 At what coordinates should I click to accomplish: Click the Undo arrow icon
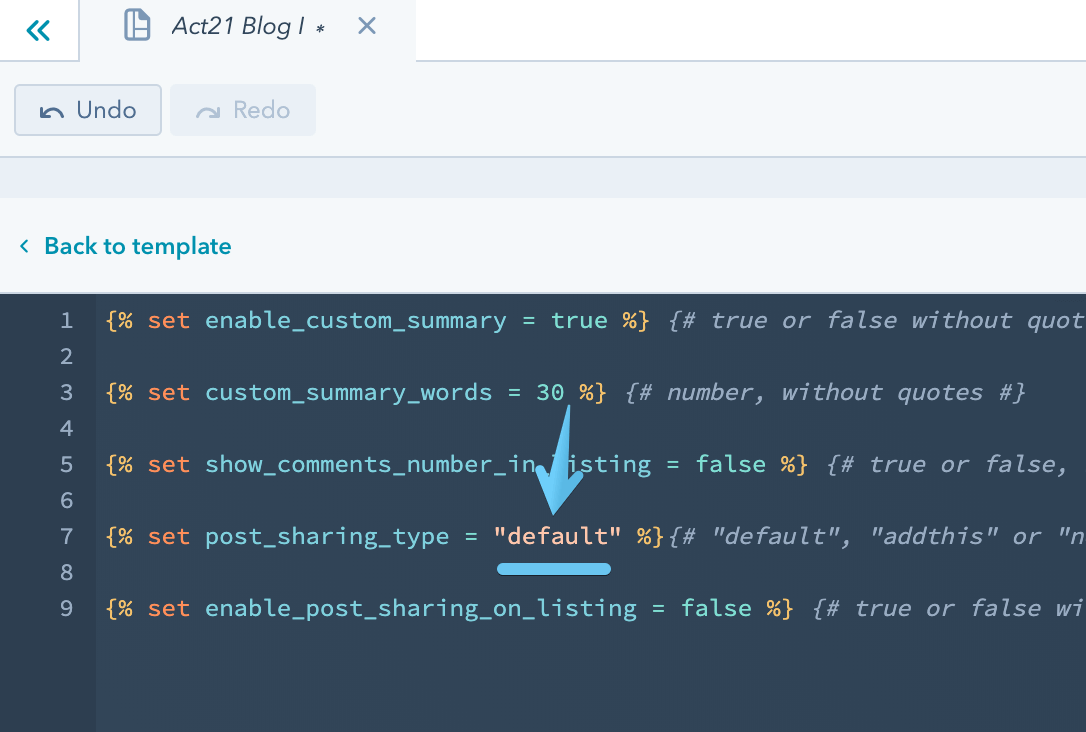[63, 109]
